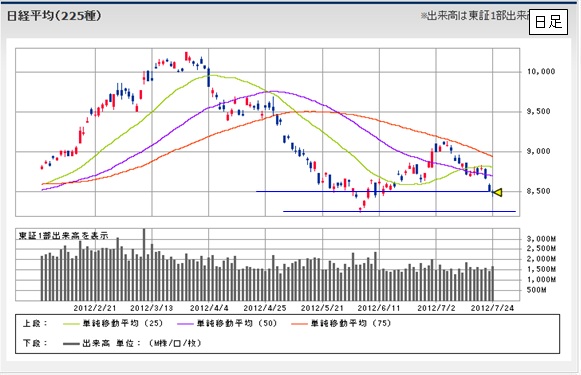Click the 10,000 price axis label
The image size is (581, 375).
(x=541, y=72)
